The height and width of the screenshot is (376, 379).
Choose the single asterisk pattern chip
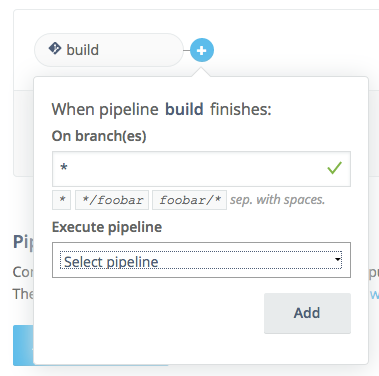(62, 200)
